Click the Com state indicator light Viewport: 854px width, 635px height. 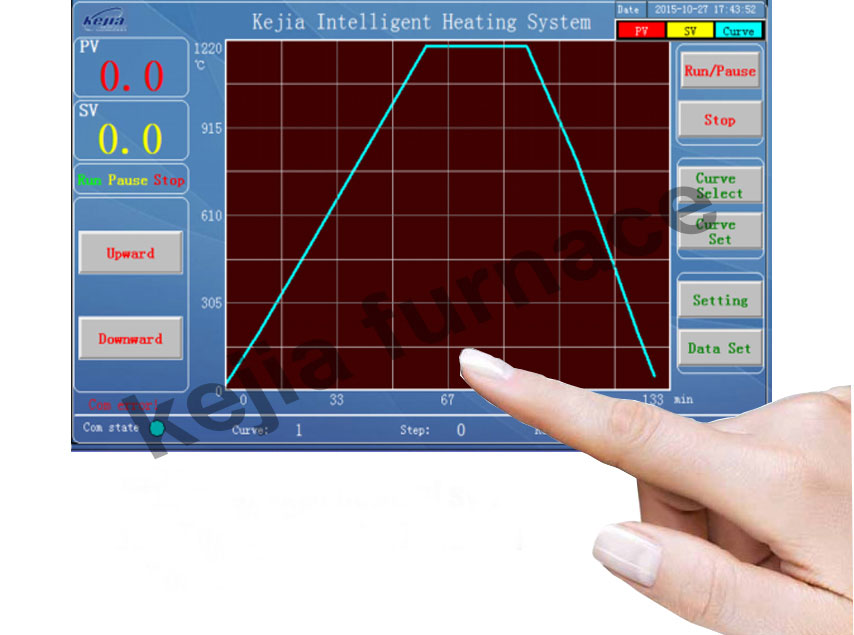pos(157,429)
